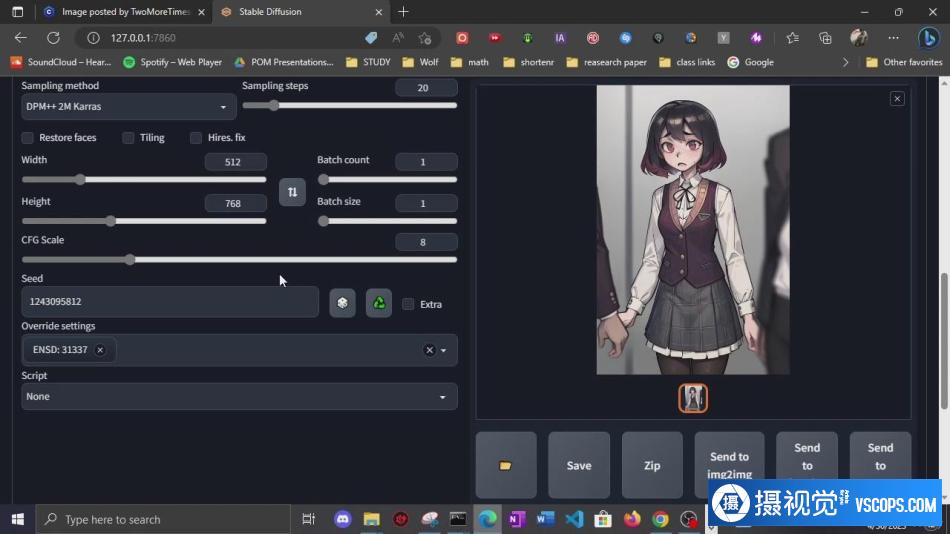950x534 pixels.
Task: Click the Width slider
Action: [144, 179]
